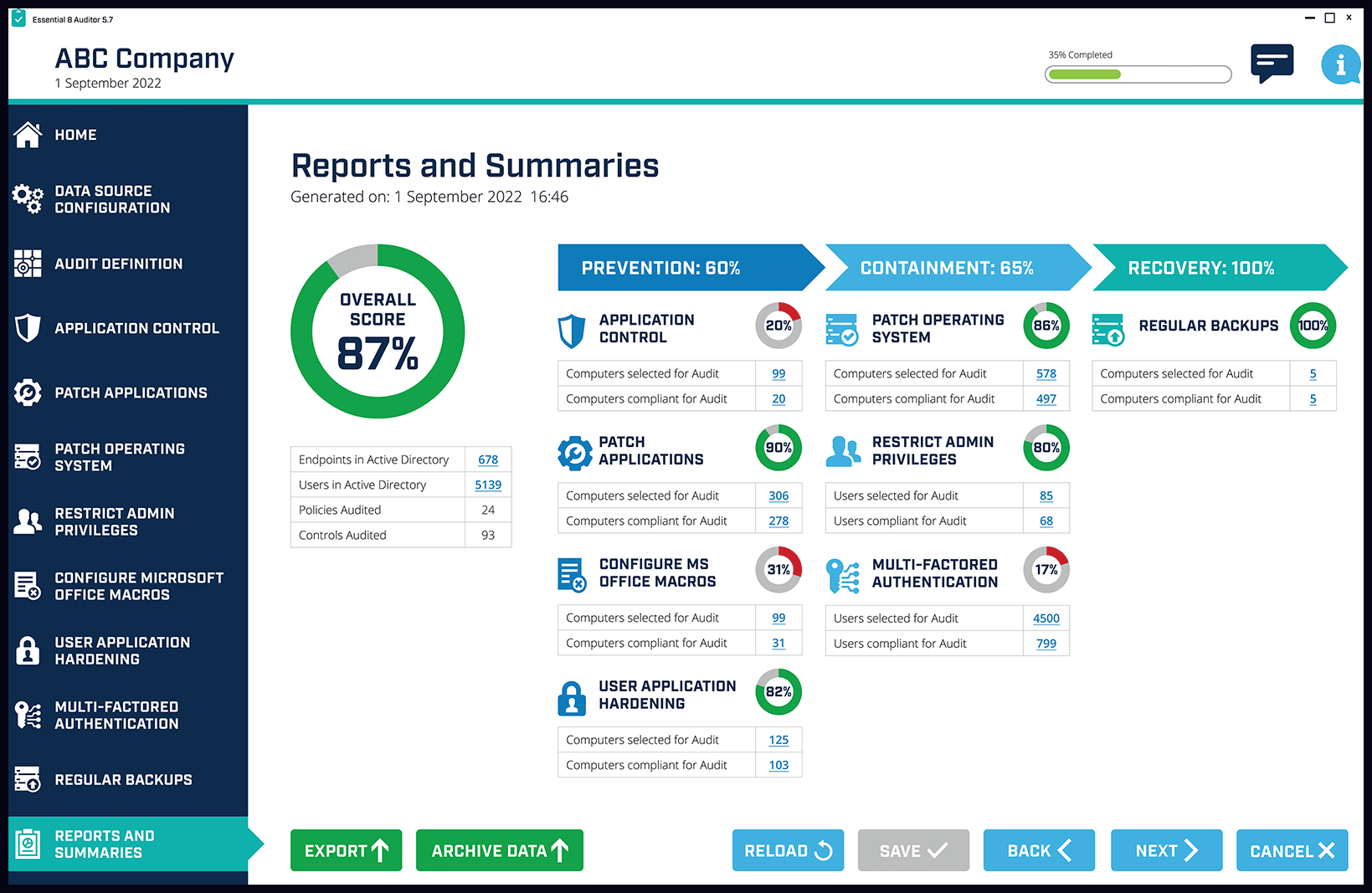Click the Export button

click(346, 849)
